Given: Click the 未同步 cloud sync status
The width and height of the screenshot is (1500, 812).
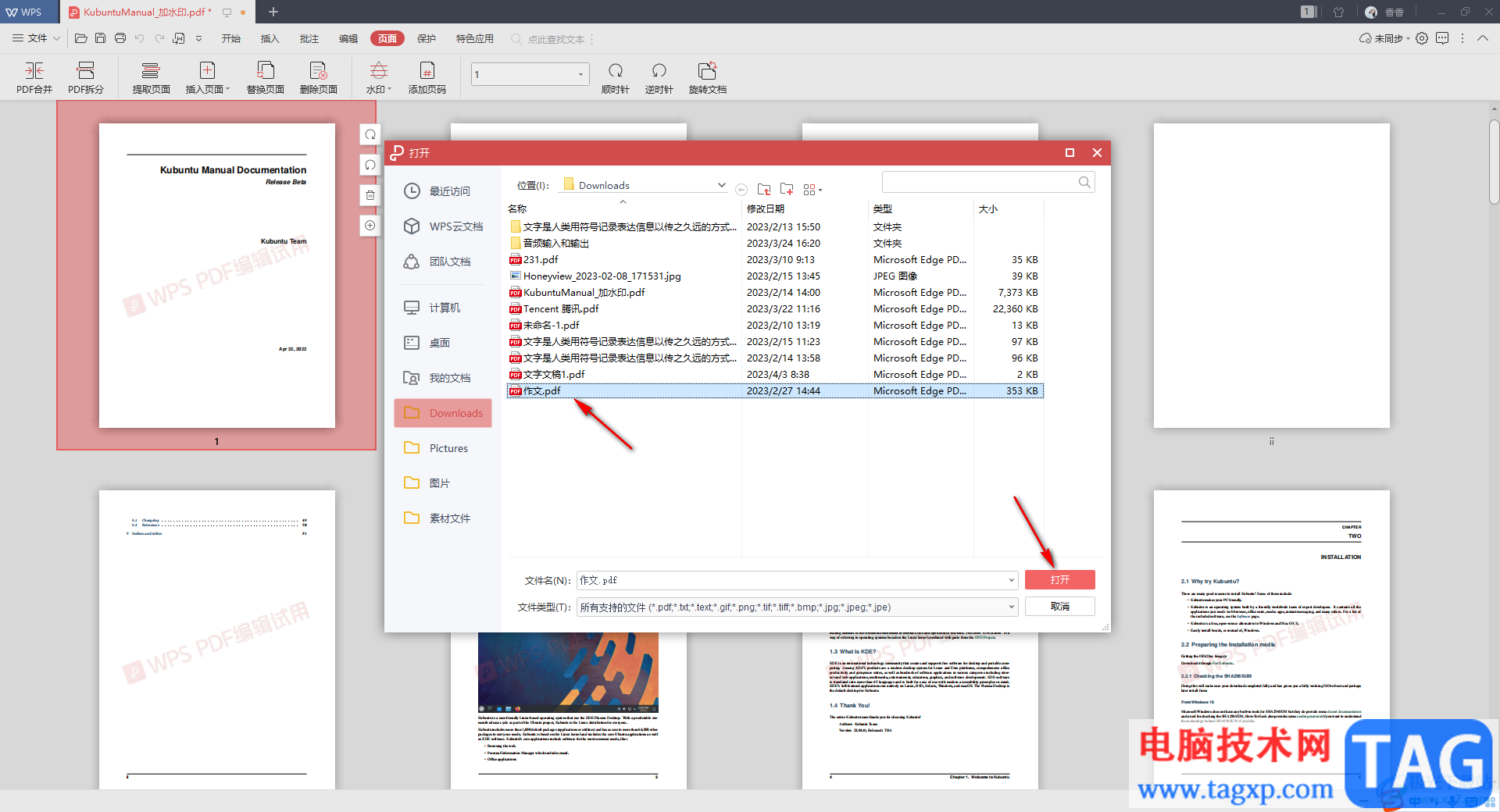Looking at the screenshot, I should point(1384,38).
